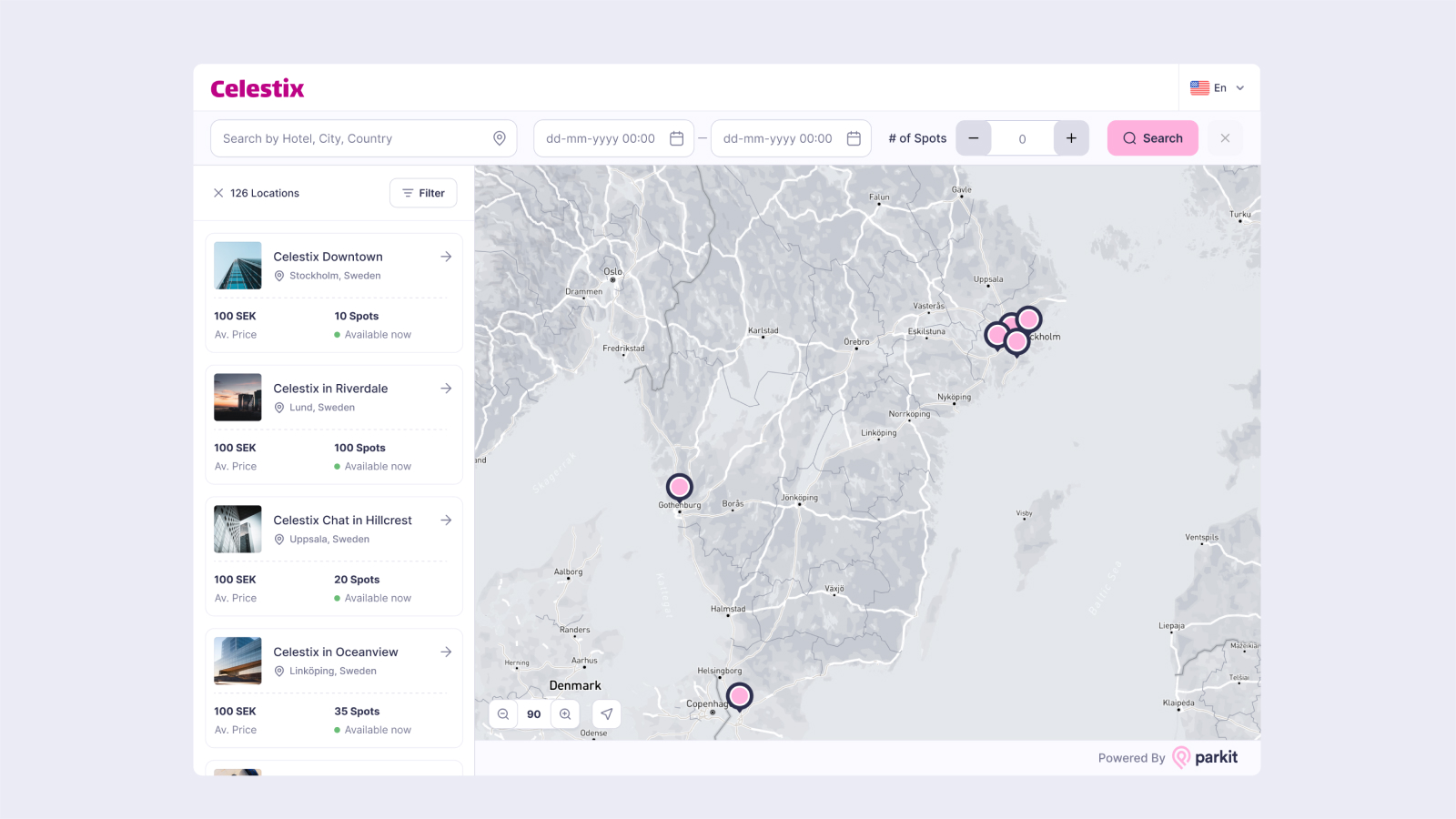Viewport: 1456px width, 819px height.
Task: Select Celestix Downtown title
Action: [328, 257]
